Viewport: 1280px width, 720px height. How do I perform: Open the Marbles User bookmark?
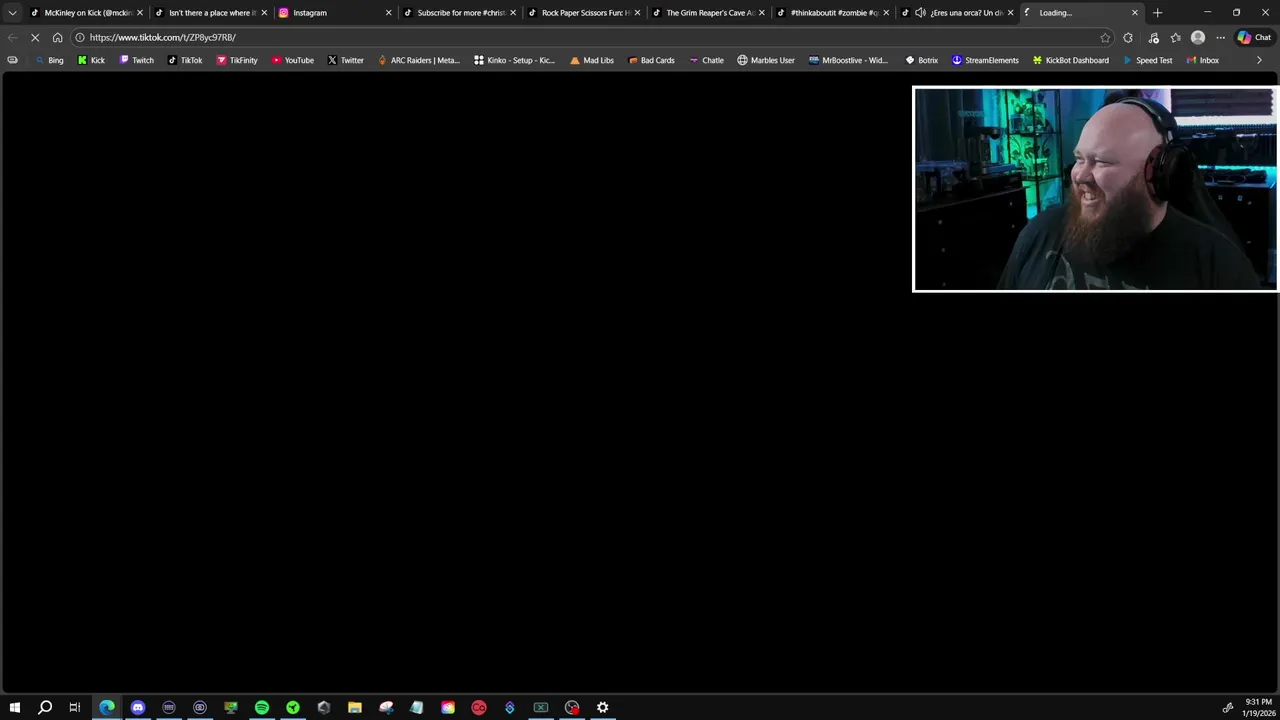[766, 60]
